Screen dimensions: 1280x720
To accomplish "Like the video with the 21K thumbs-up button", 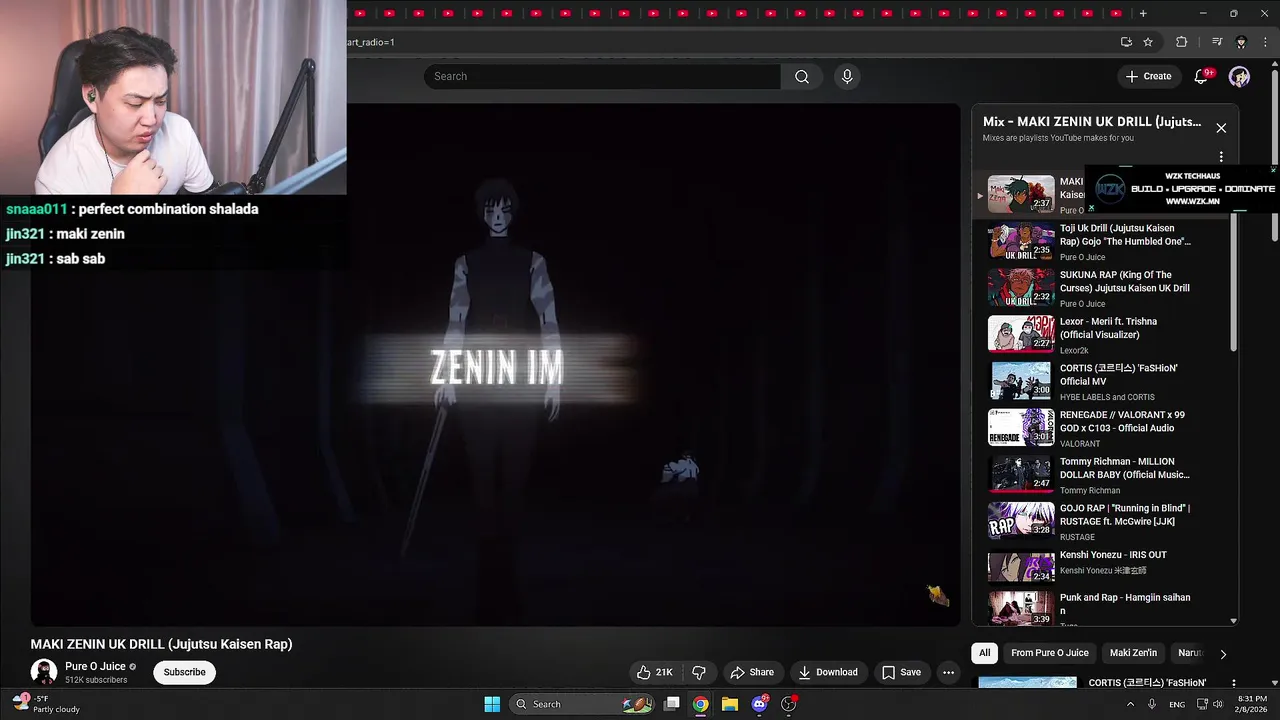I will (655, 672).
